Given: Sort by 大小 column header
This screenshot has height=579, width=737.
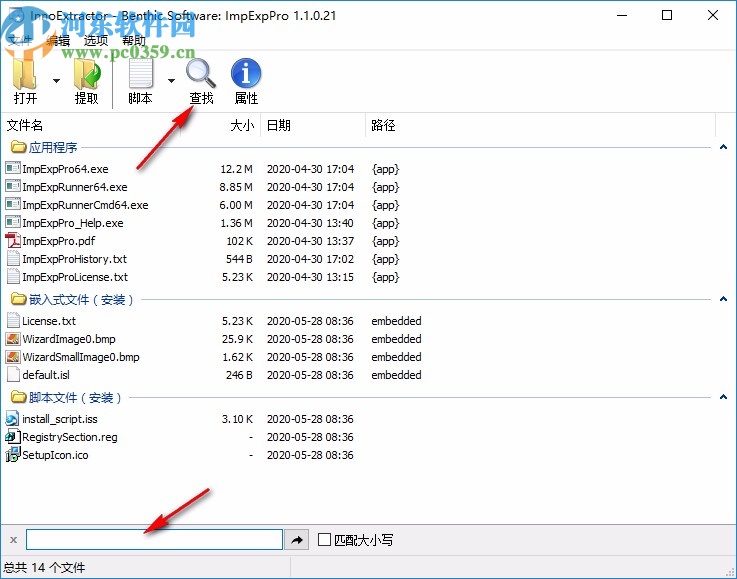Looking at the screenshot, I should 221,125.
